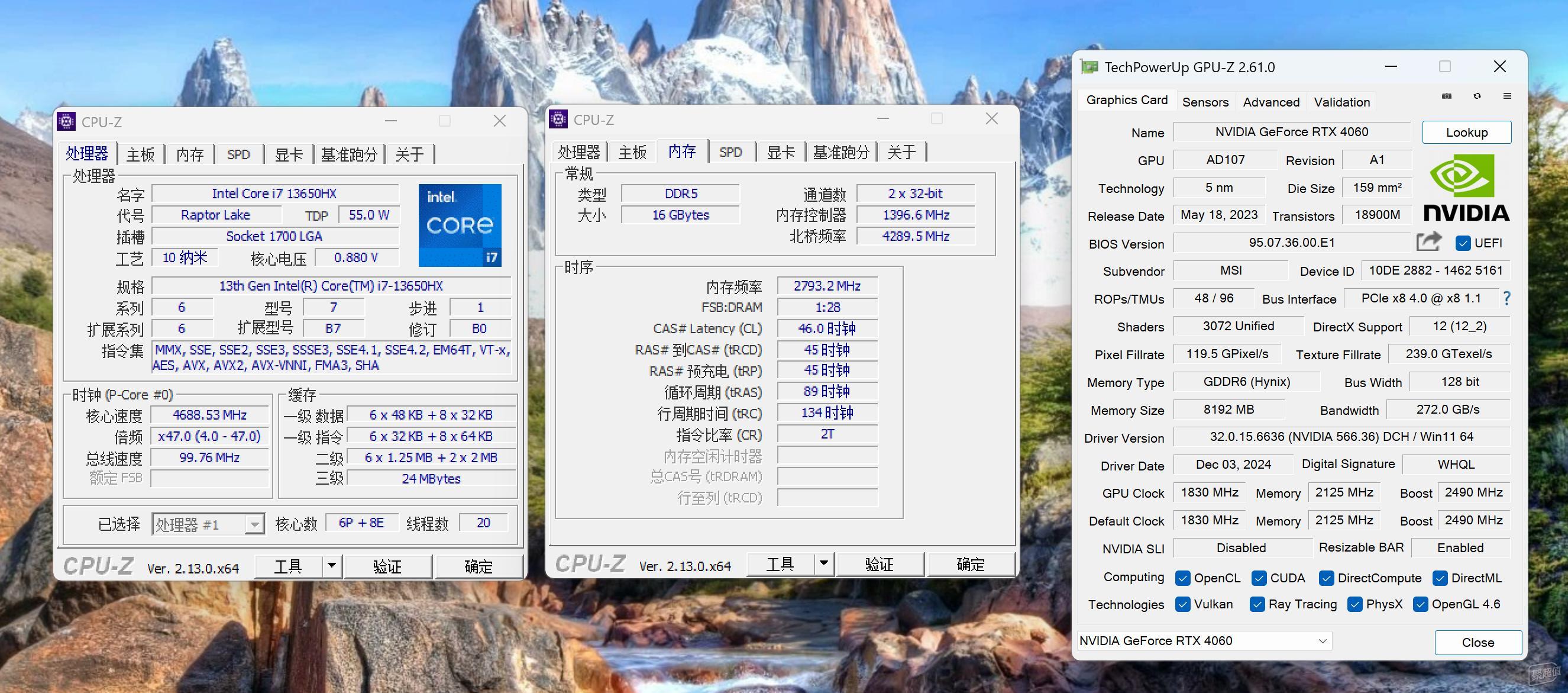Click the 三级 cache value 24 MBytes

point(431,479)
